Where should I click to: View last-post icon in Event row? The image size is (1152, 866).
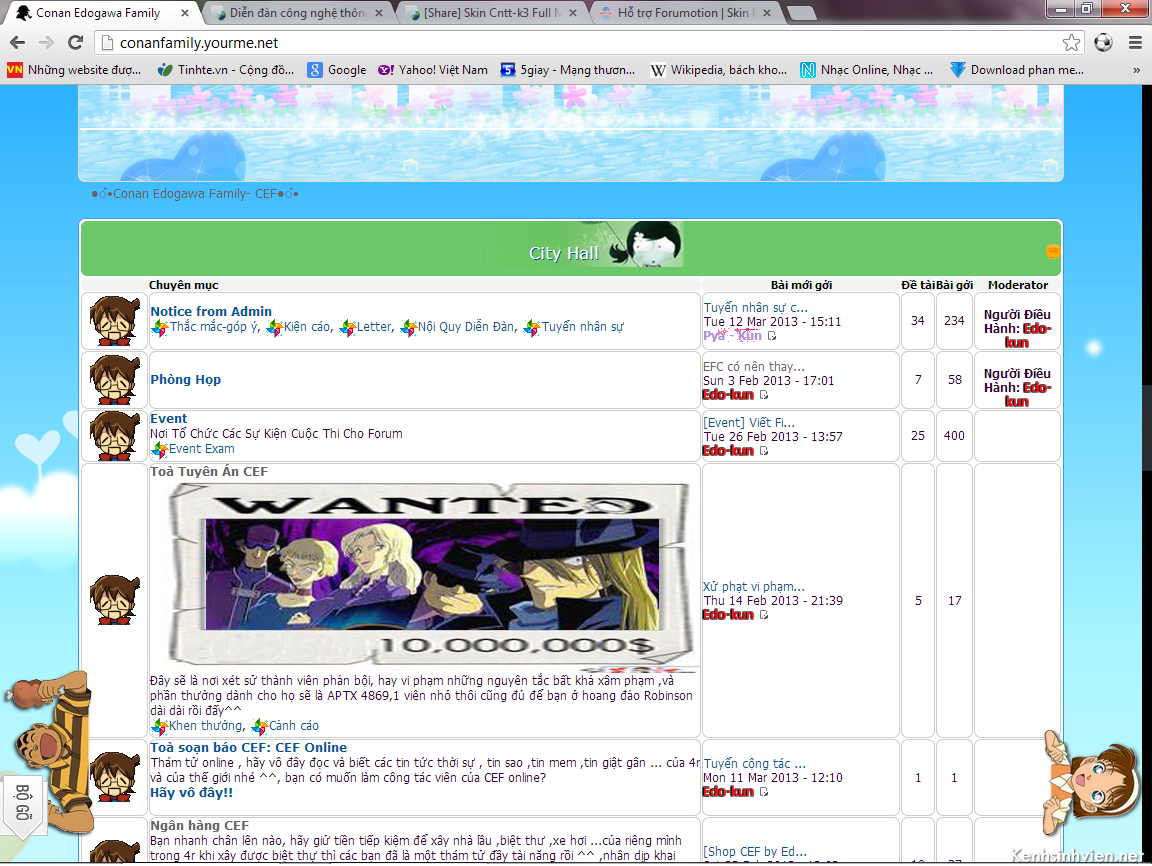click(x=764, y=450)
